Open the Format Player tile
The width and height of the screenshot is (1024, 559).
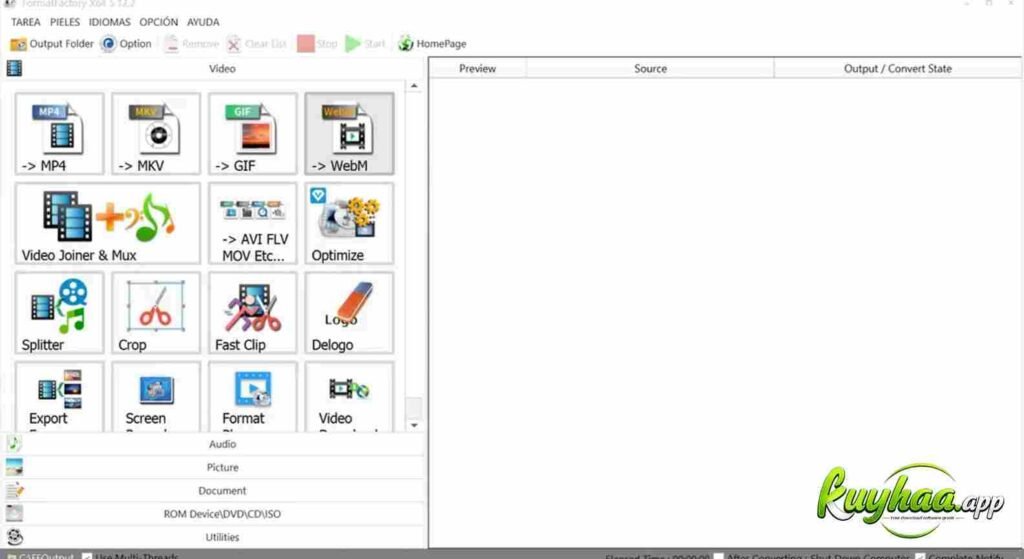click(x=253, y=396)
